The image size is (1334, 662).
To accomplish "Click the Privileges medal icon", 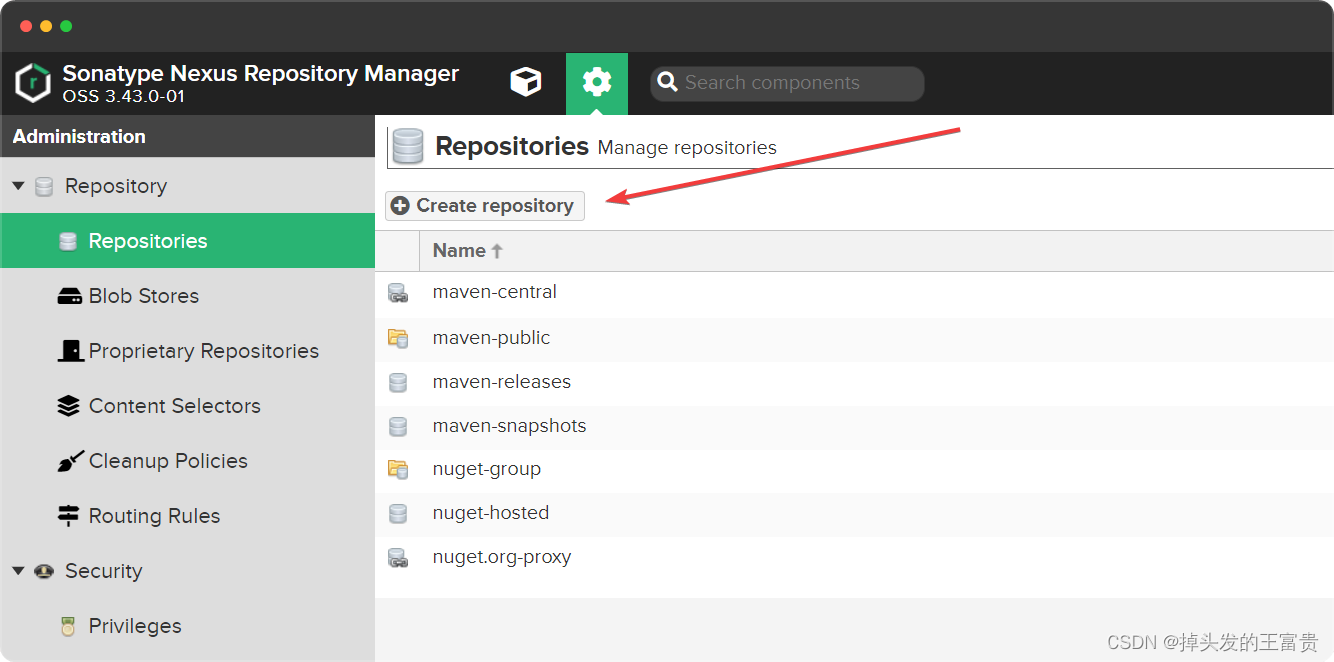I will tap(68, 626).
